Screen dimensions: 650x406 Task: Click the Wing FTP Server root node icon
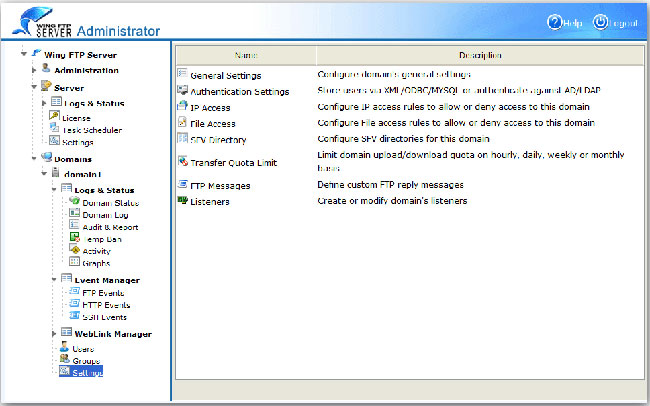(x=36, y=53)
